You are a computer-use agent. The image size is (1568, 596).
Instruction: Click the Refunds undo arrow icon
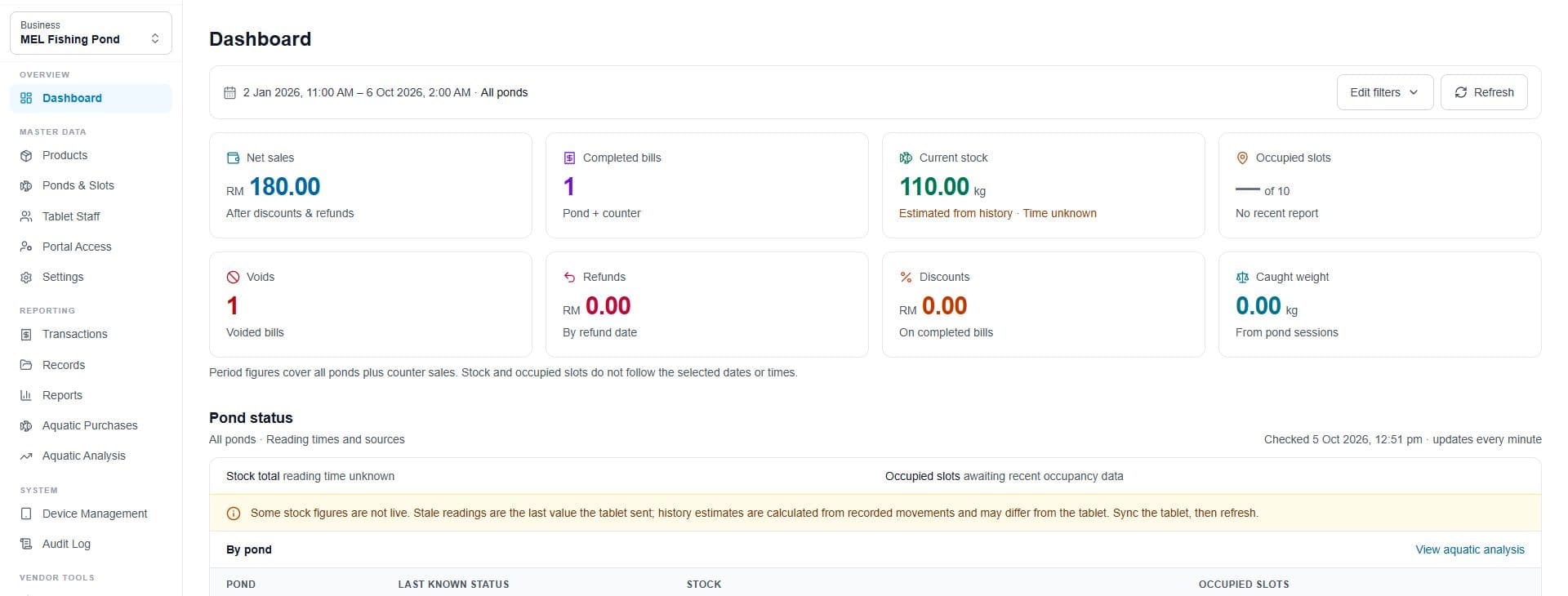click(x=569, y=277)
